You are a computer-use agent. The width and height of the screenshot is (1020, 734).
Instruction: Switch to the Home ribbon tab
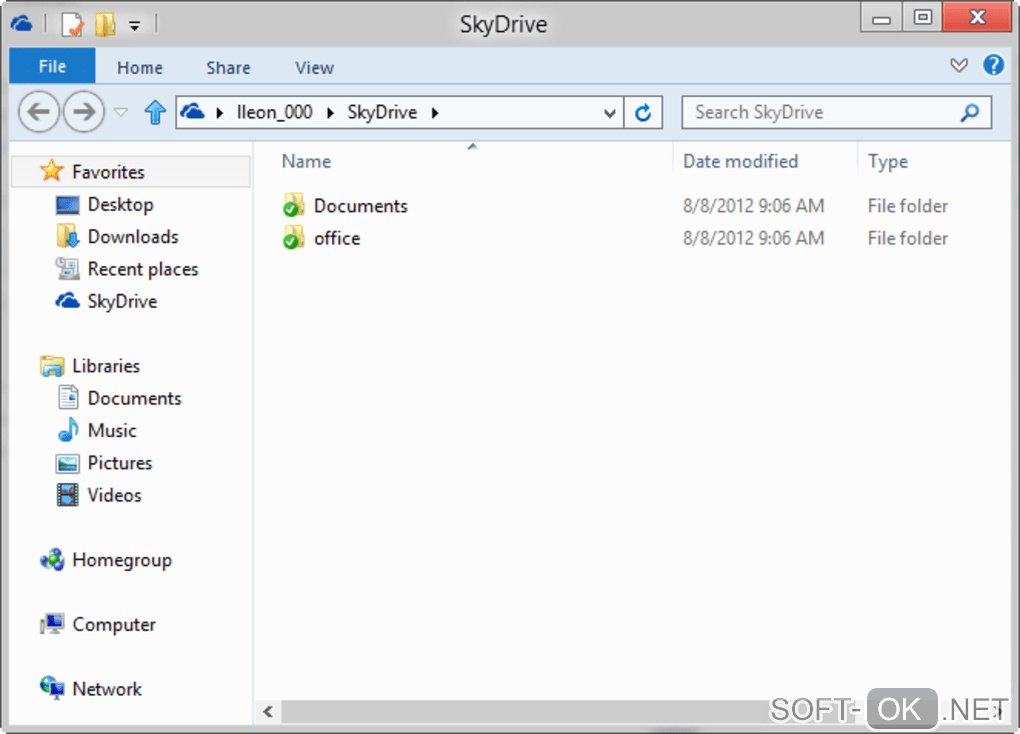pyautogui.click(x=140, y=68)
